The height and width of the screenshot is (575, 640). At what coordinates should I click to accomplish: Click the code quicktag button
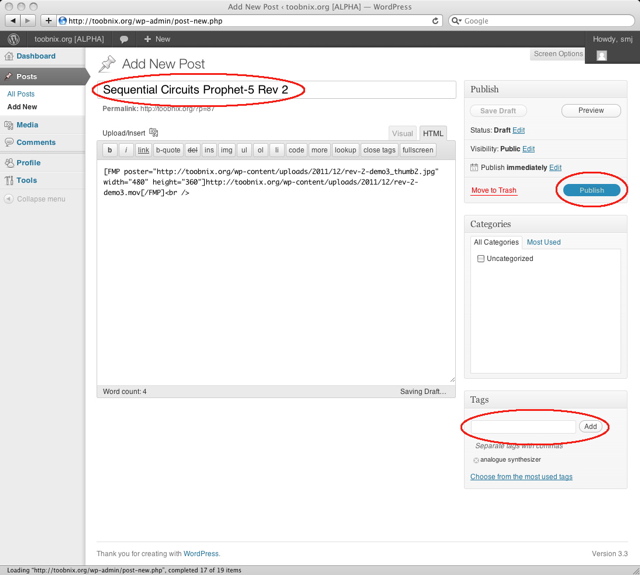coord(296,150)
